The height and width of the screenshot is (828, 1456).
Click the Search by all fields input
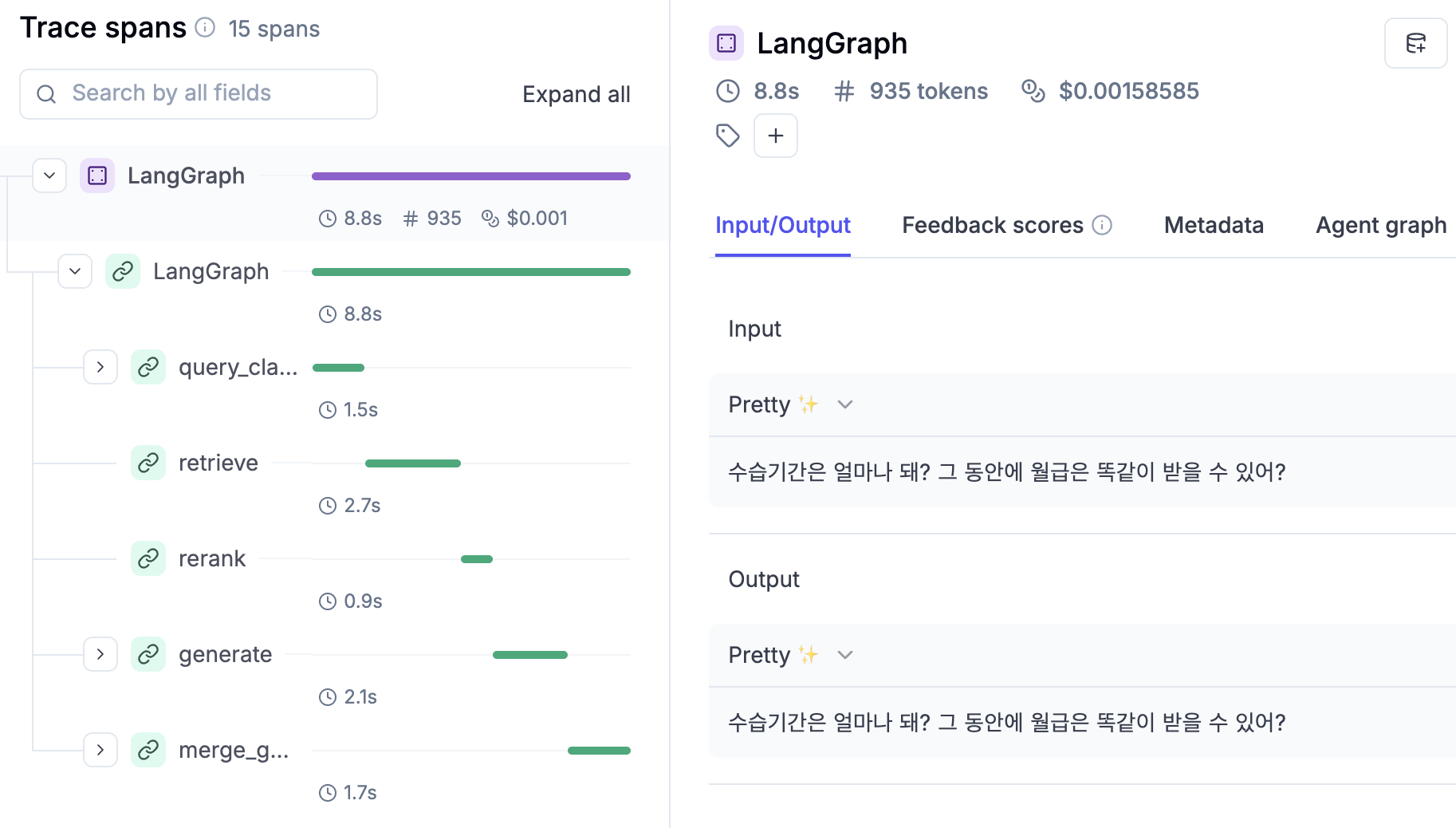(199, 94)
